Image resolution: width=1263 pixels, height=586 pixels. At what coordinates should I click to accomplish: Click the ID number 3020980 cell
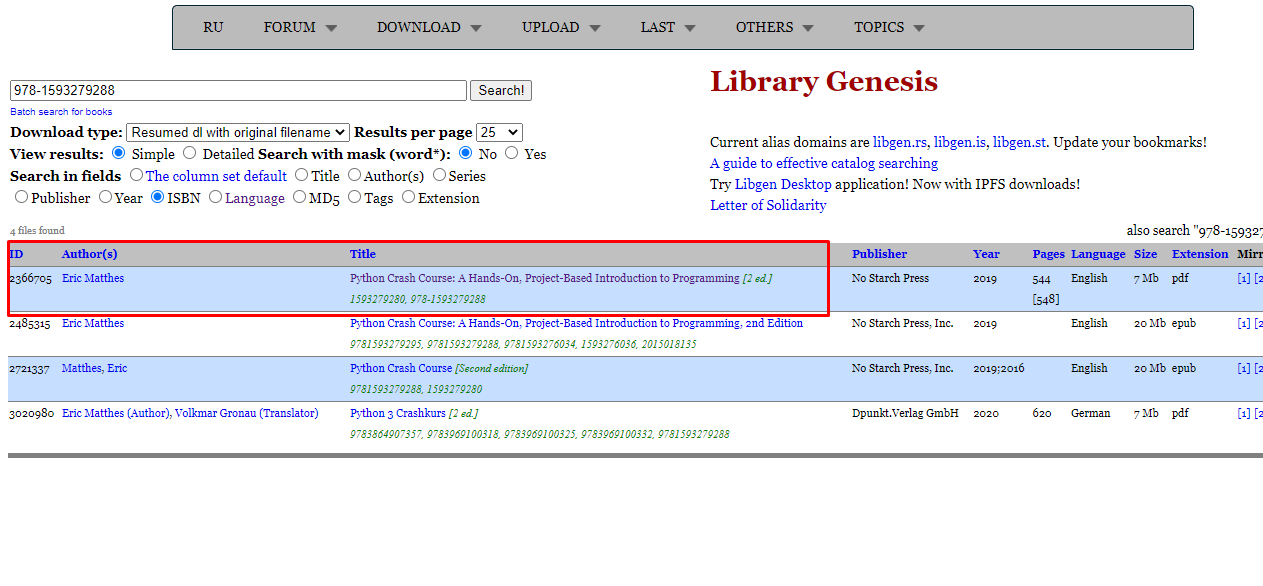tap(30, 413)
